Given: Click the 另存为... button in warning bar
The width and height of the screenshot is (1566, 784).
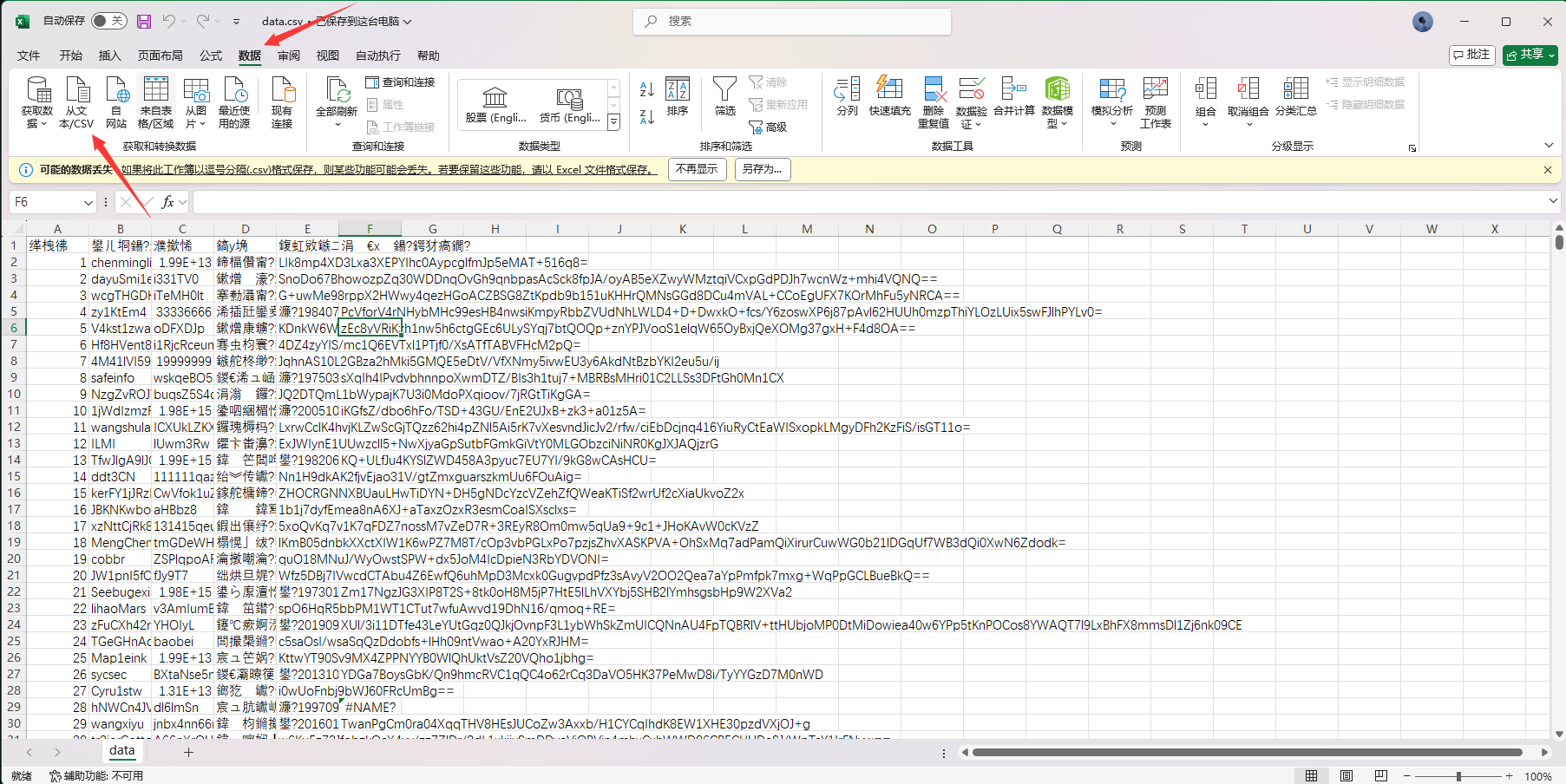Looking at the screenshot, I should click(x=762, y=169).
